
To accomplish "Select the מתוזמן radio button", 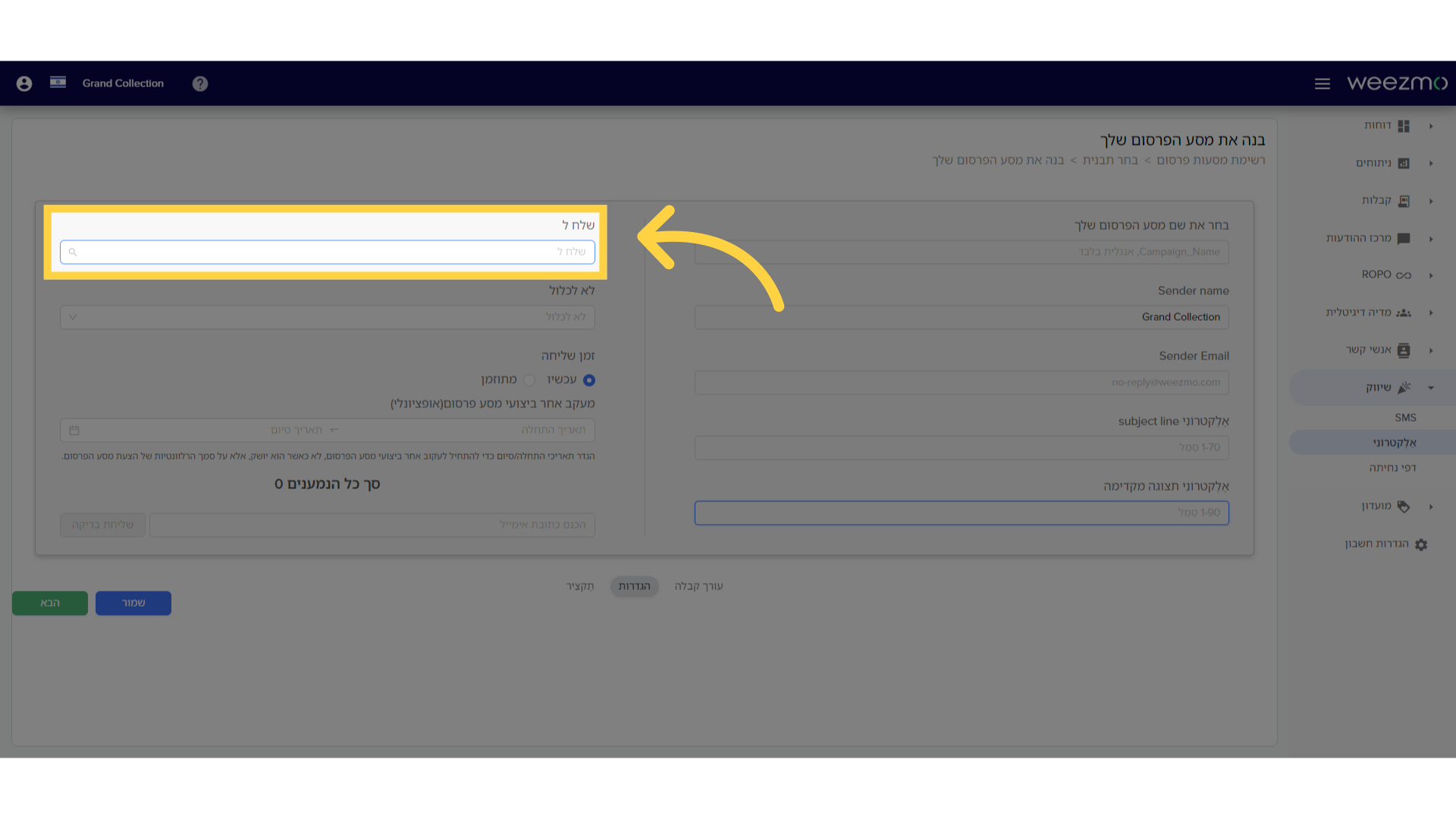I will 529,380.
